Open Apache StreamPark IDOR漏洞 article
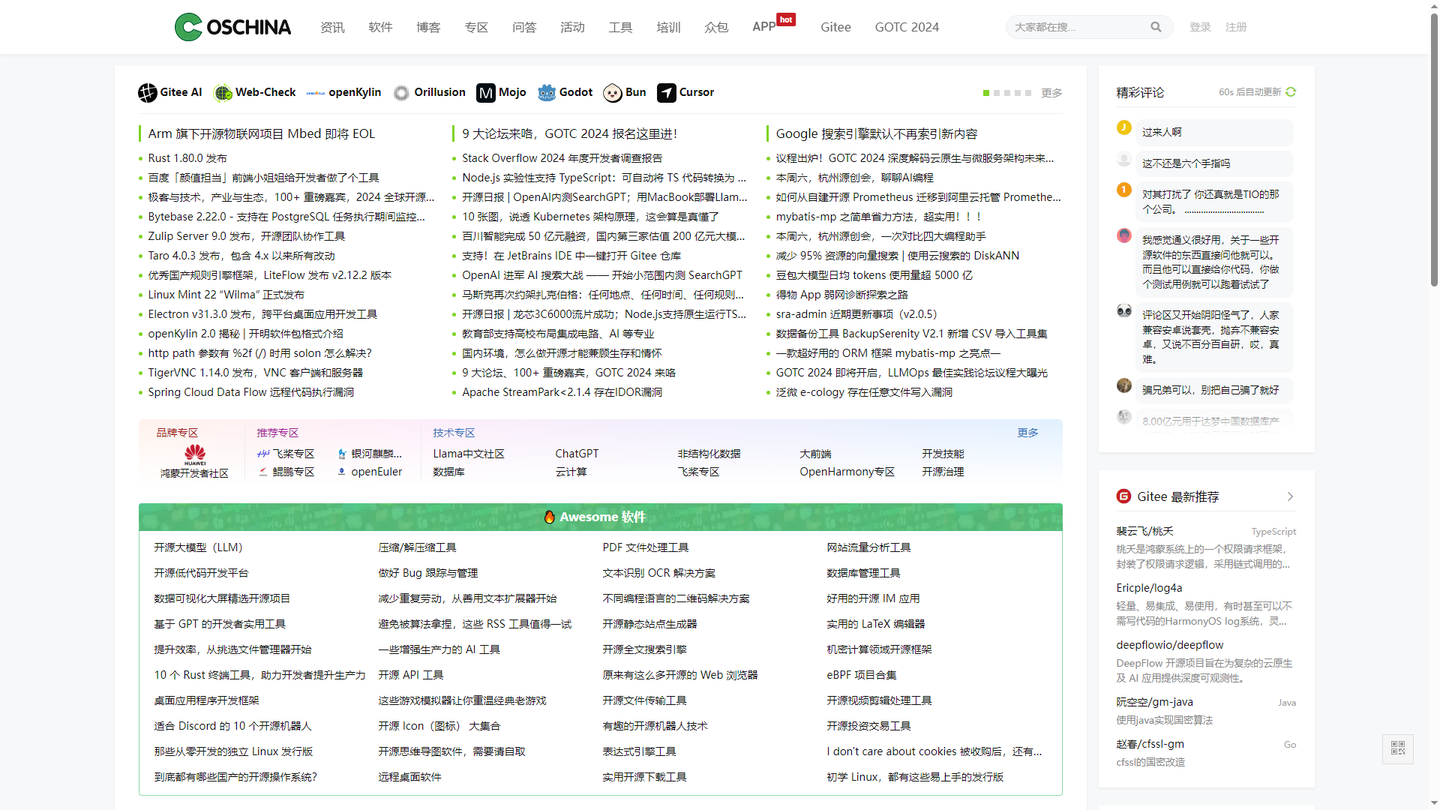Image resolution: width=1440 pixels, height=810 pixels. pyautogui.click(x=562, y=392)
